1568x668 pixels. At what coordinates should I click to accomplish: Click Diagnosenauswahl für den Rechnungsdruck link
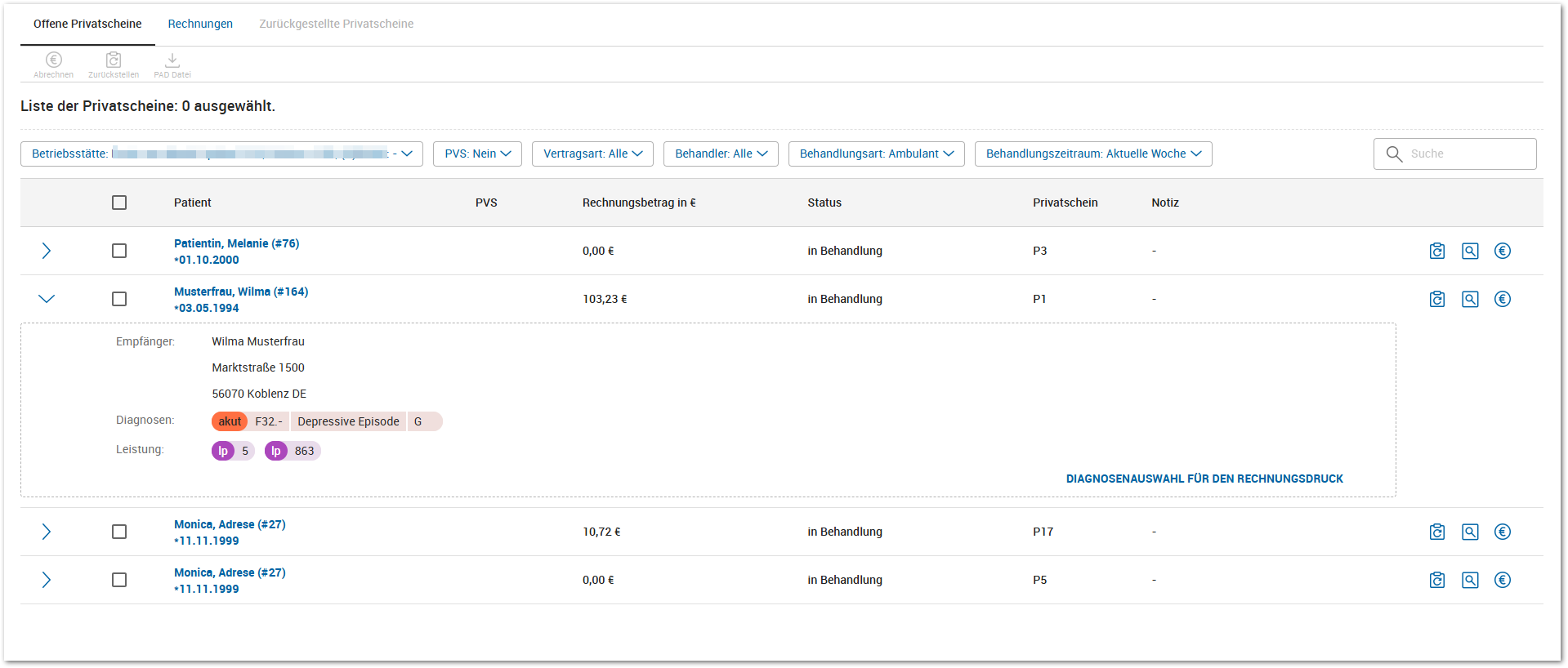tap(1204, 479)
